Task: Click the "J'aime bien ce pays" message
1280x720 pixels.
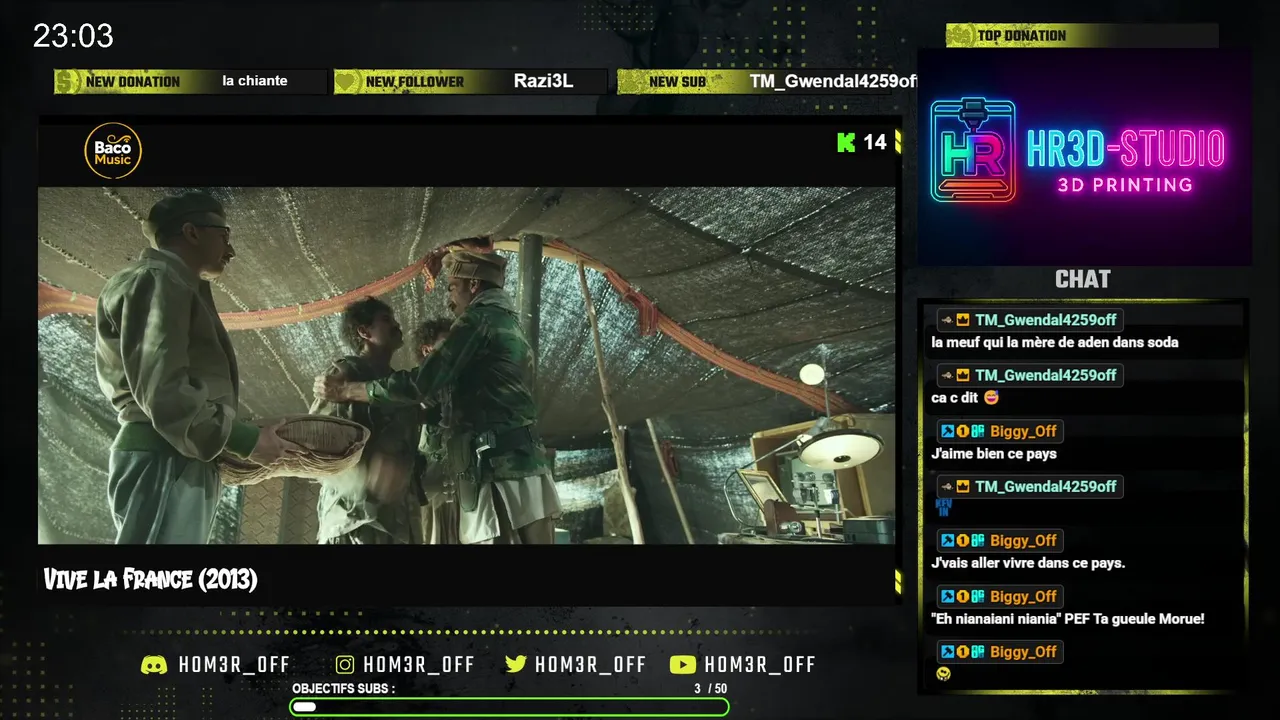Action: click(994, 454)
